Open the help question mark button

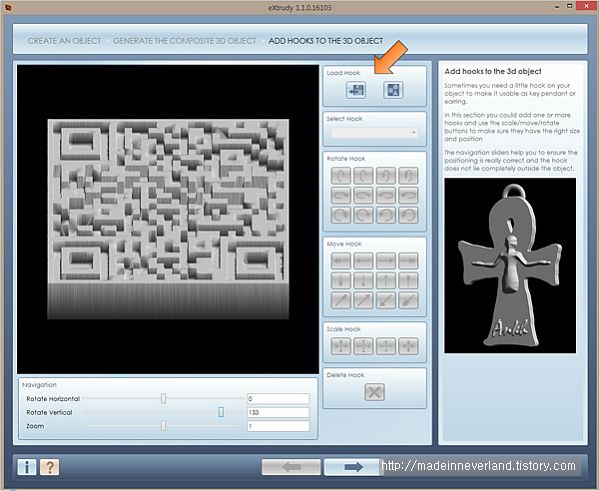tap(49, 467)
